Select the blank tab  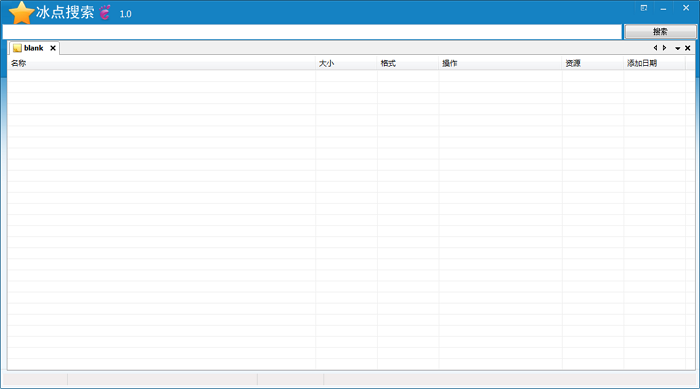pyautogui.click(x=33, y=48)
